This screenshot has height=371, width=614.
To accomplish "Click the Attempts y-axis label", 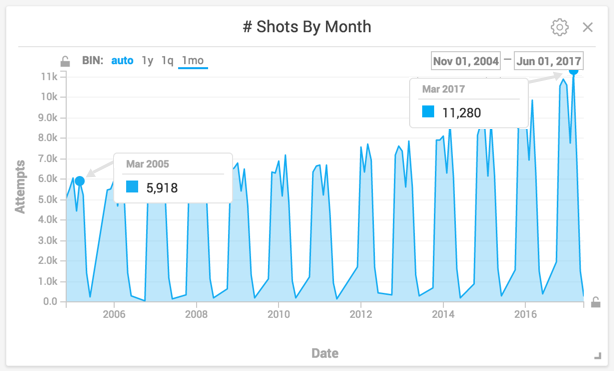I will [x=20, y=187].
